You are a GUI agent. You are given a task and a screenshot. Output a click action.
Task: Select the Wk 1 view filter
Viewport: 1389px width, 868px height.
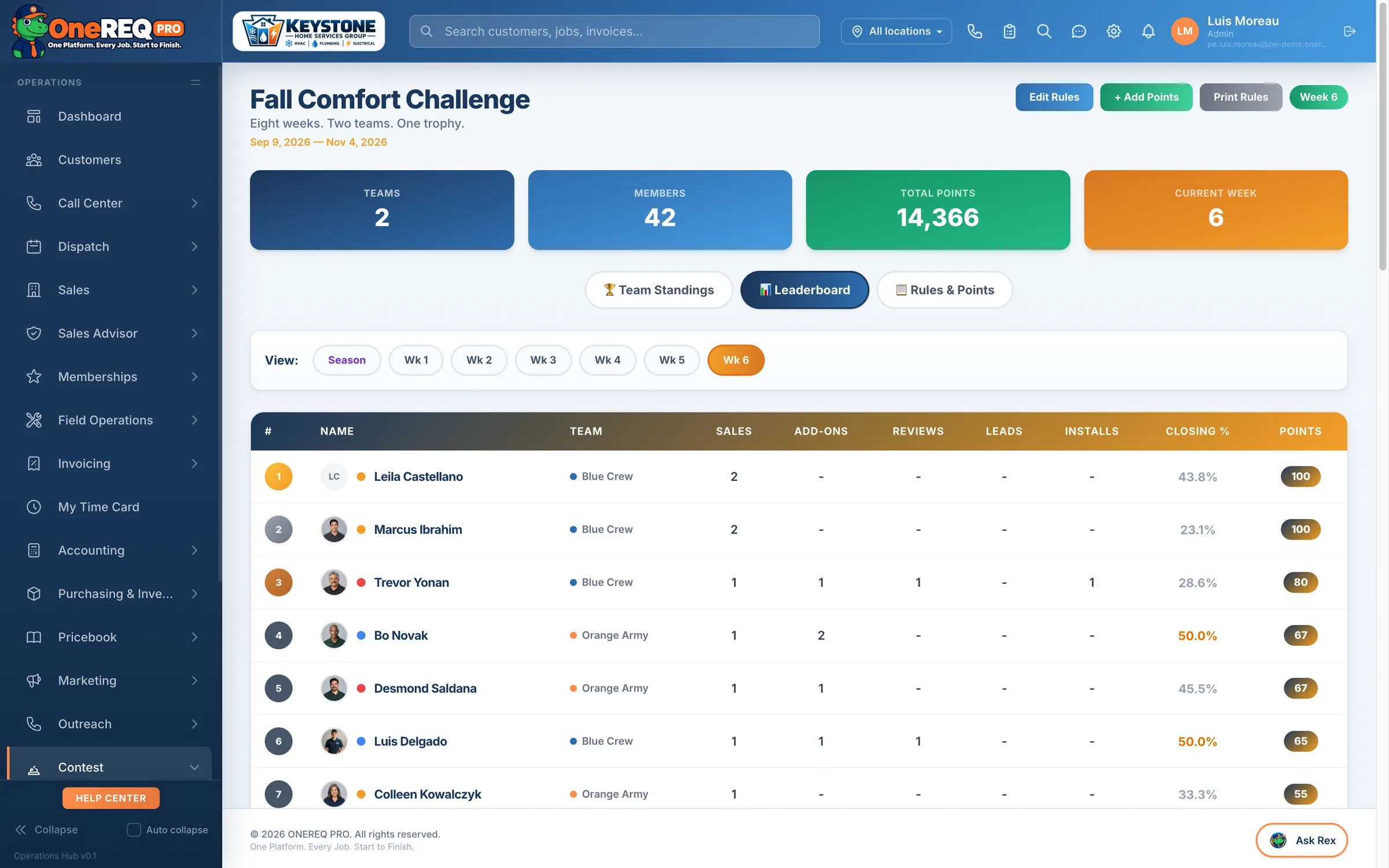[x=416, y=360]
